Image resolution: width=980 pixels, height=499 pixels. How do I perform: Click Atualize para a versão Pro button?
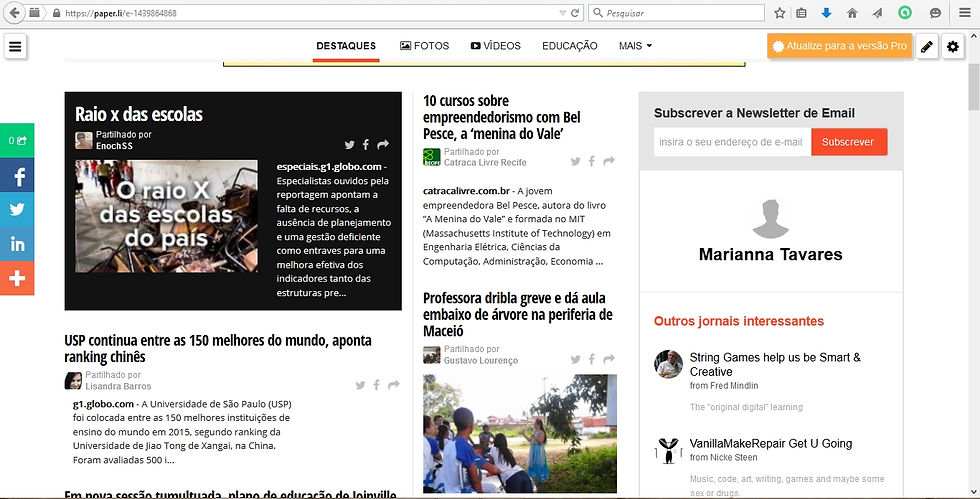(839, 46)
